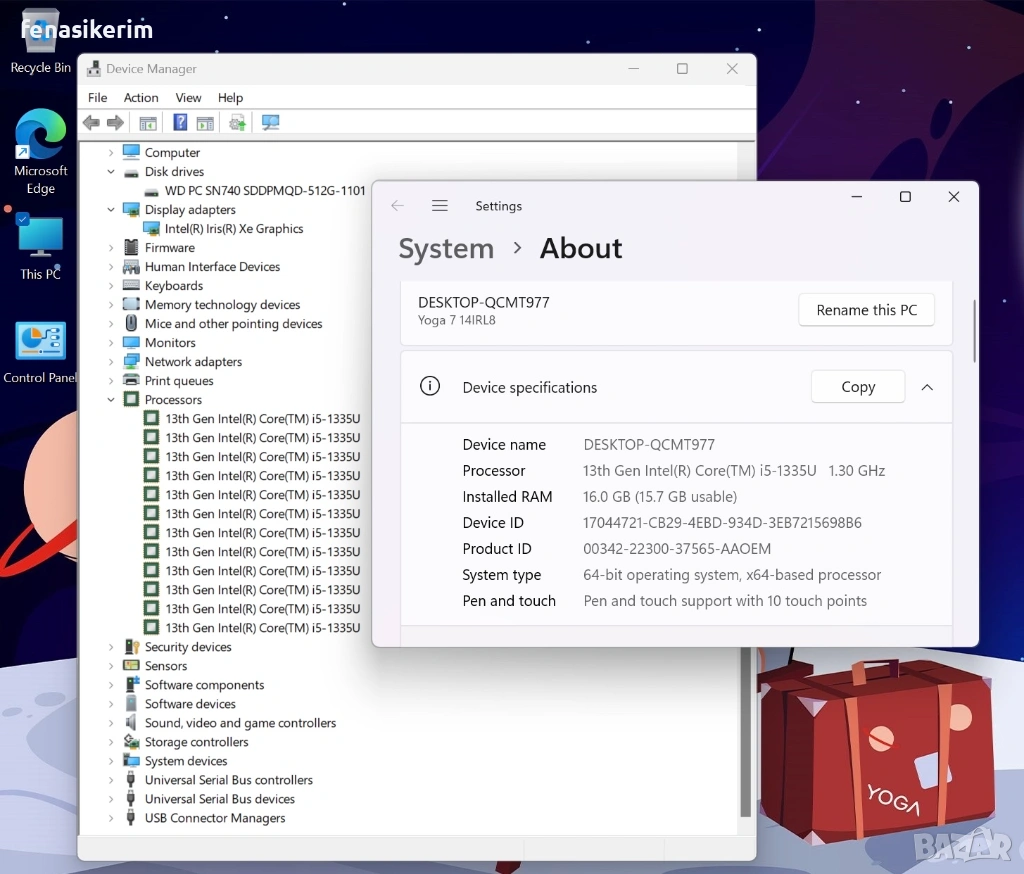This screenshot has width=1024, height=874.
Task: Open the Action menu
Action: pyautogui.click(x=141, y=98)
